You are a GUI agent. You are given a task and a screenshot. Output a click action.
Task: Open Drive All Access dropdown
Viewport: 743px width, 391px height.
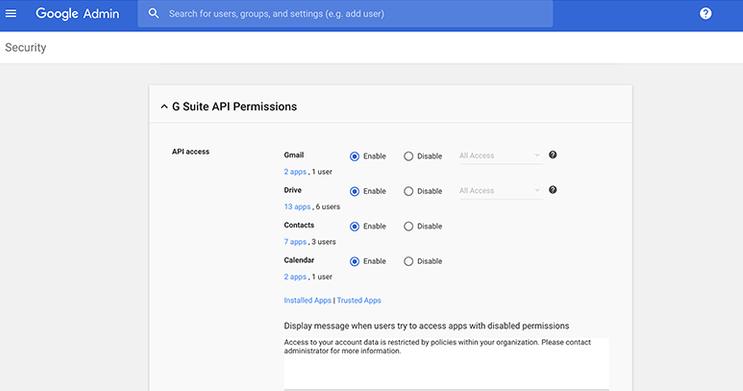point(500,191)
